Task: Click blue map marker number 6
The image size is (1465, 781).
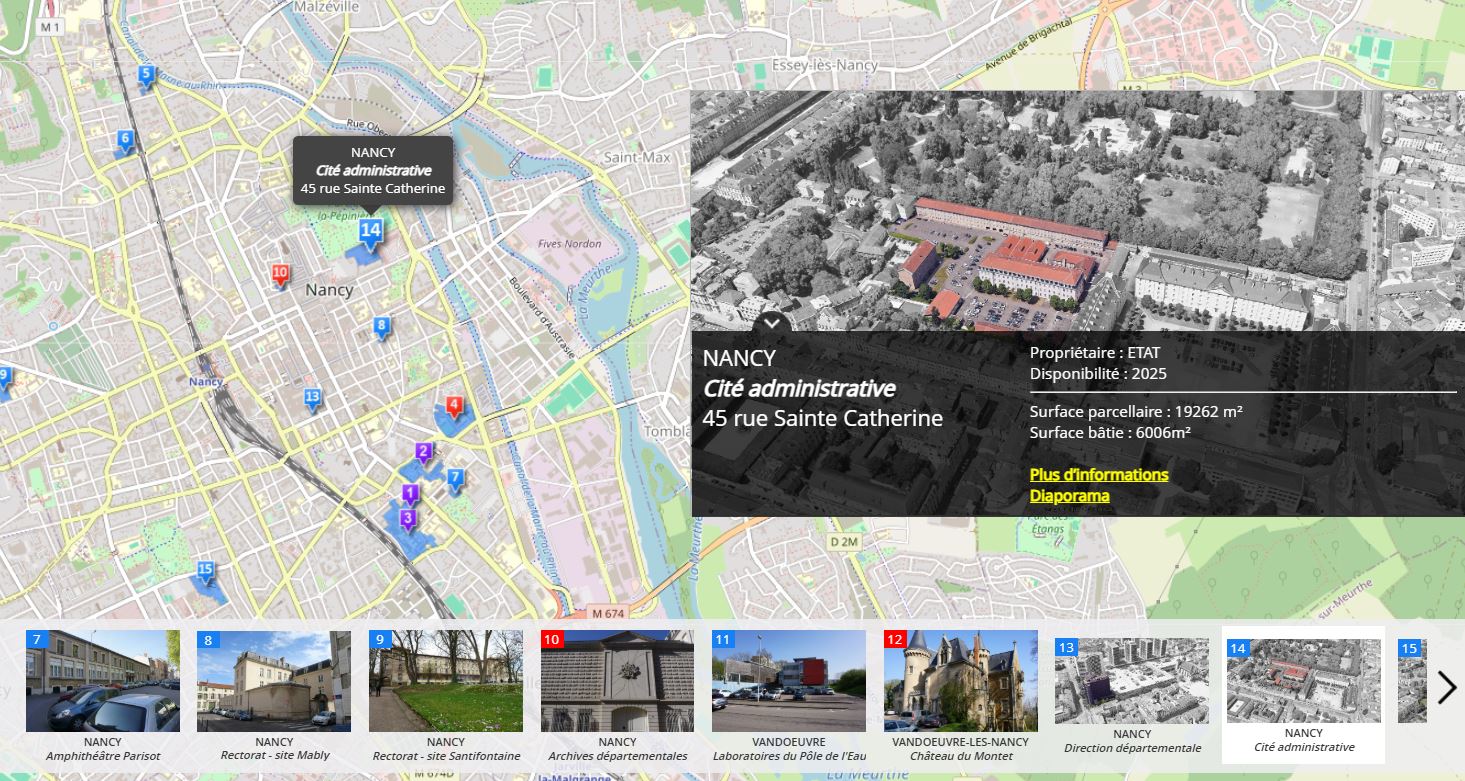Action: (x=125, y=141)
